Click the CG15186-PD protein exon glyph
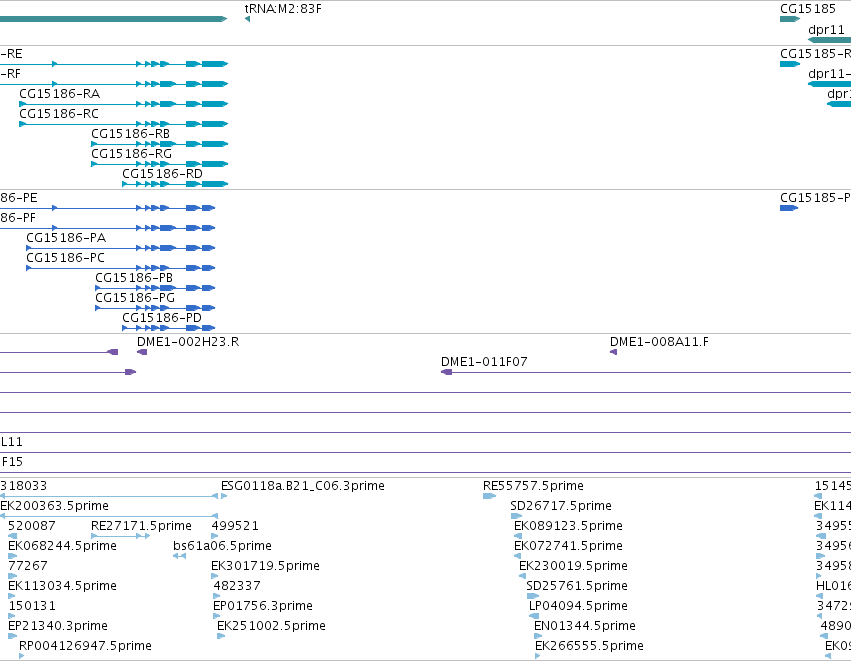This screenshot has height=661, width=851. coord(169,328)
